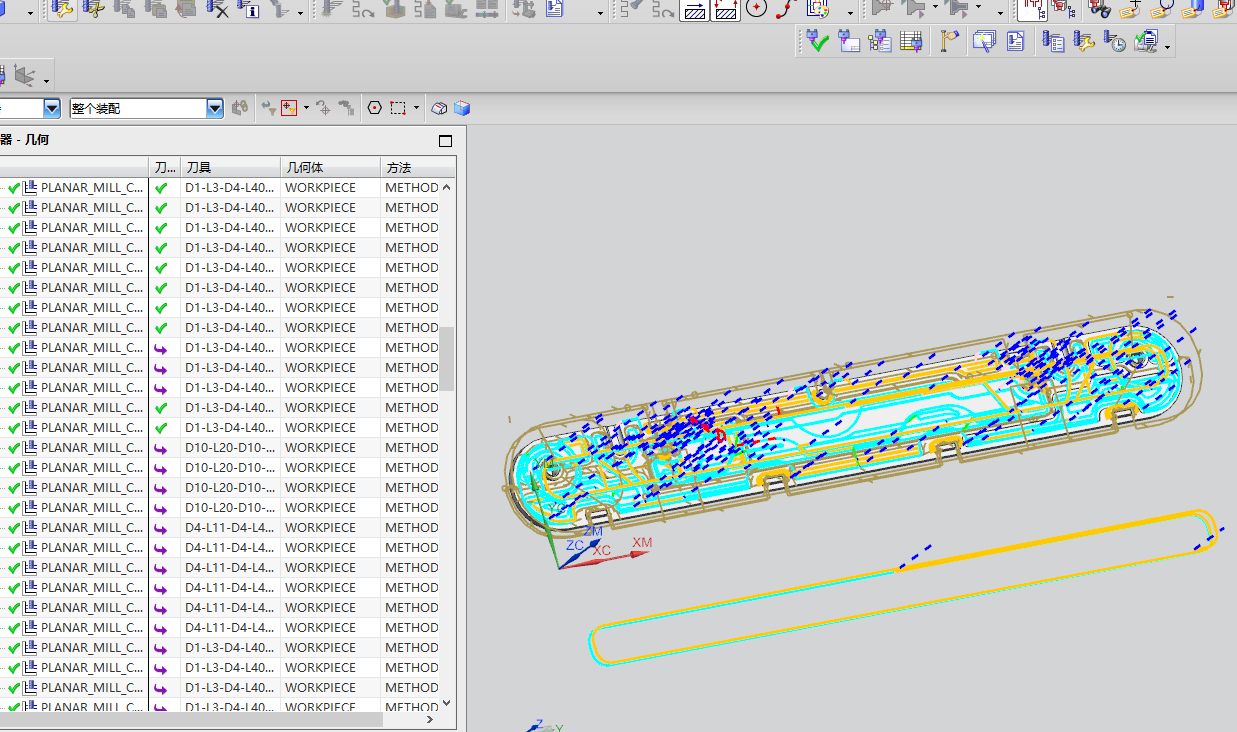The width and height of the screenshot is (1237, 732).
Task: Click the hexagon snap point icon
Action: (375, 108)
